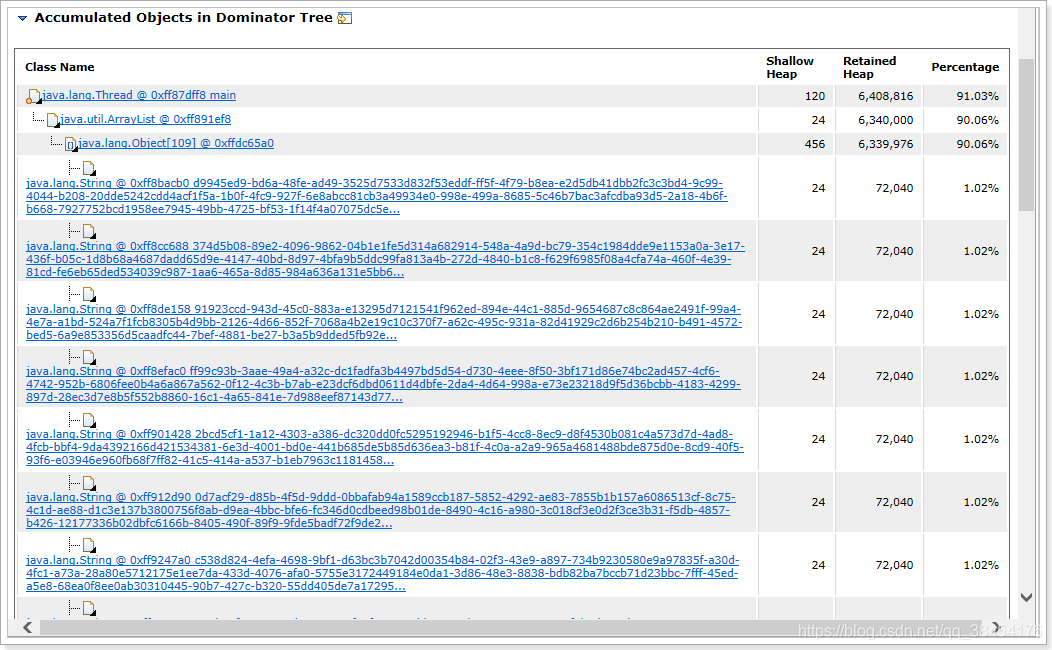Open the java.lang.String @ 0xff8cc688 link
Viewport: 1052px width, 650px height.
click(x=385, y=259)
